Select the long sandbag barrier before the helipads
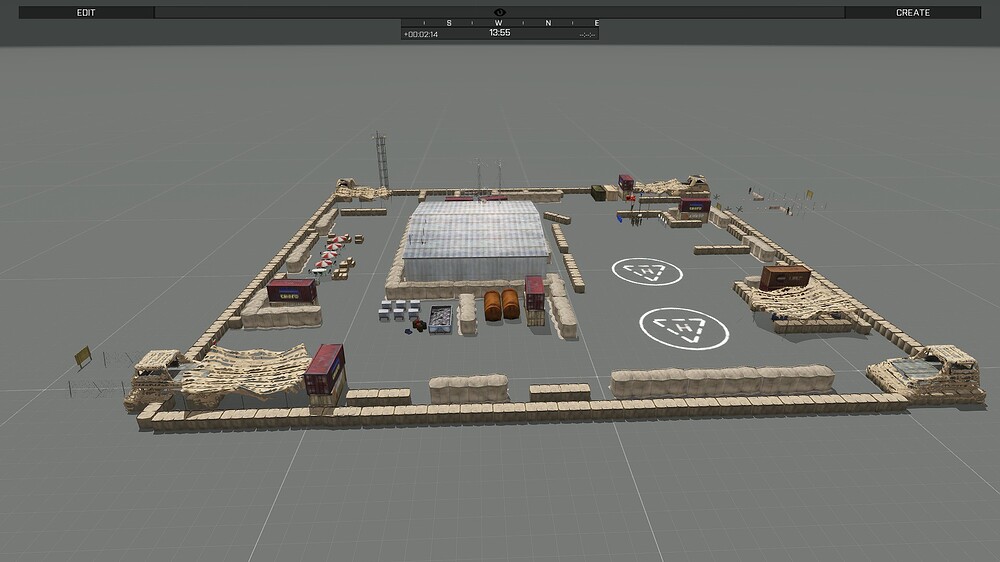The image size is (1000, 562). tap(721, 380)
